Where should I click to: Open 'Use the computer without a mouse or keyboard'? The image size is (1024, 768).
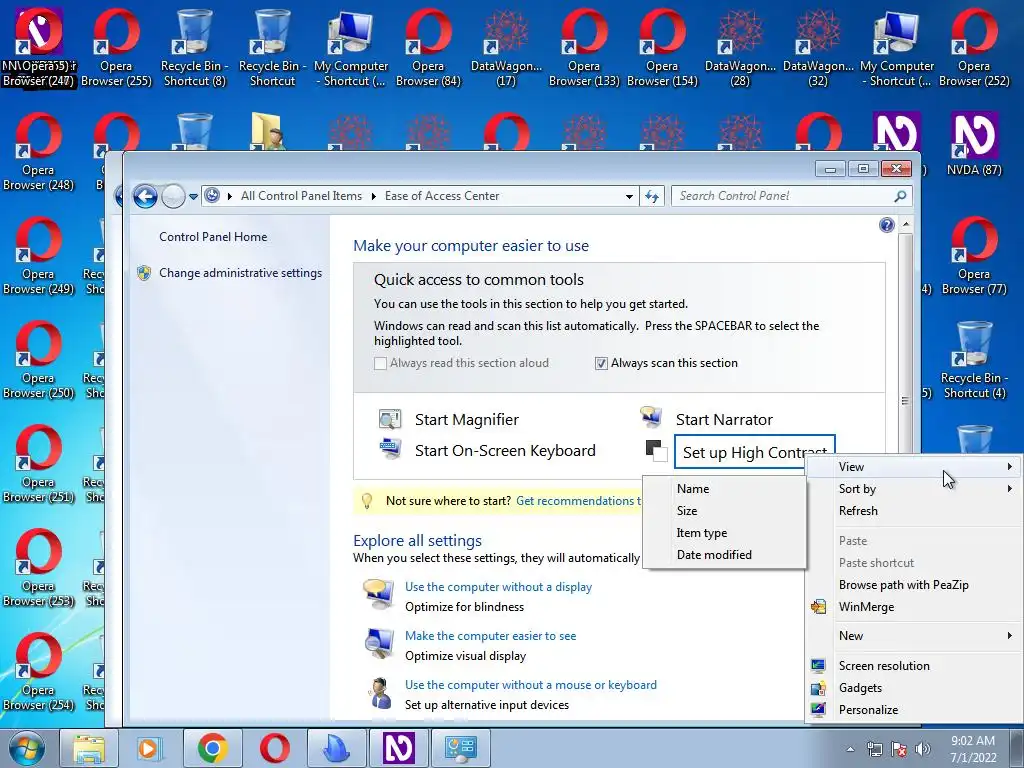(x=531, y=684)
